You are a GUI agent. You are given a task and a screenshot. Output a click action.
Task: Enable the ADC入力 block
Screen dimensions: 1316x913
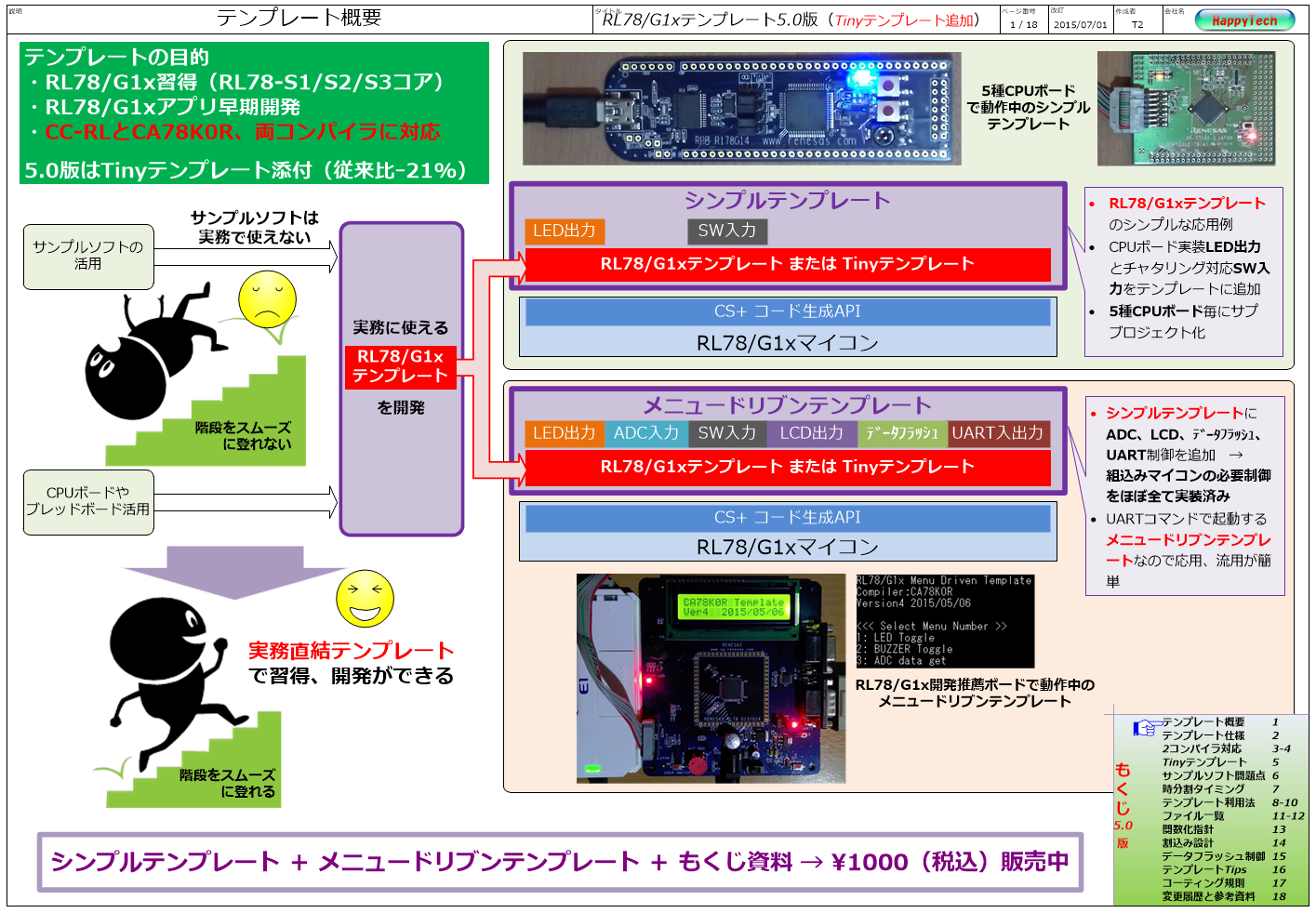pyautogui.click(x=646, y=433)
